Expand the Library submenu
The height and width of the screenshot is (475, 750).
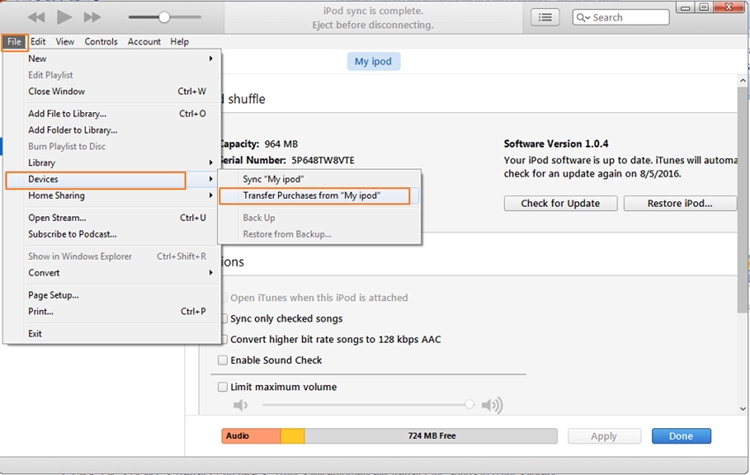point(112,163)
